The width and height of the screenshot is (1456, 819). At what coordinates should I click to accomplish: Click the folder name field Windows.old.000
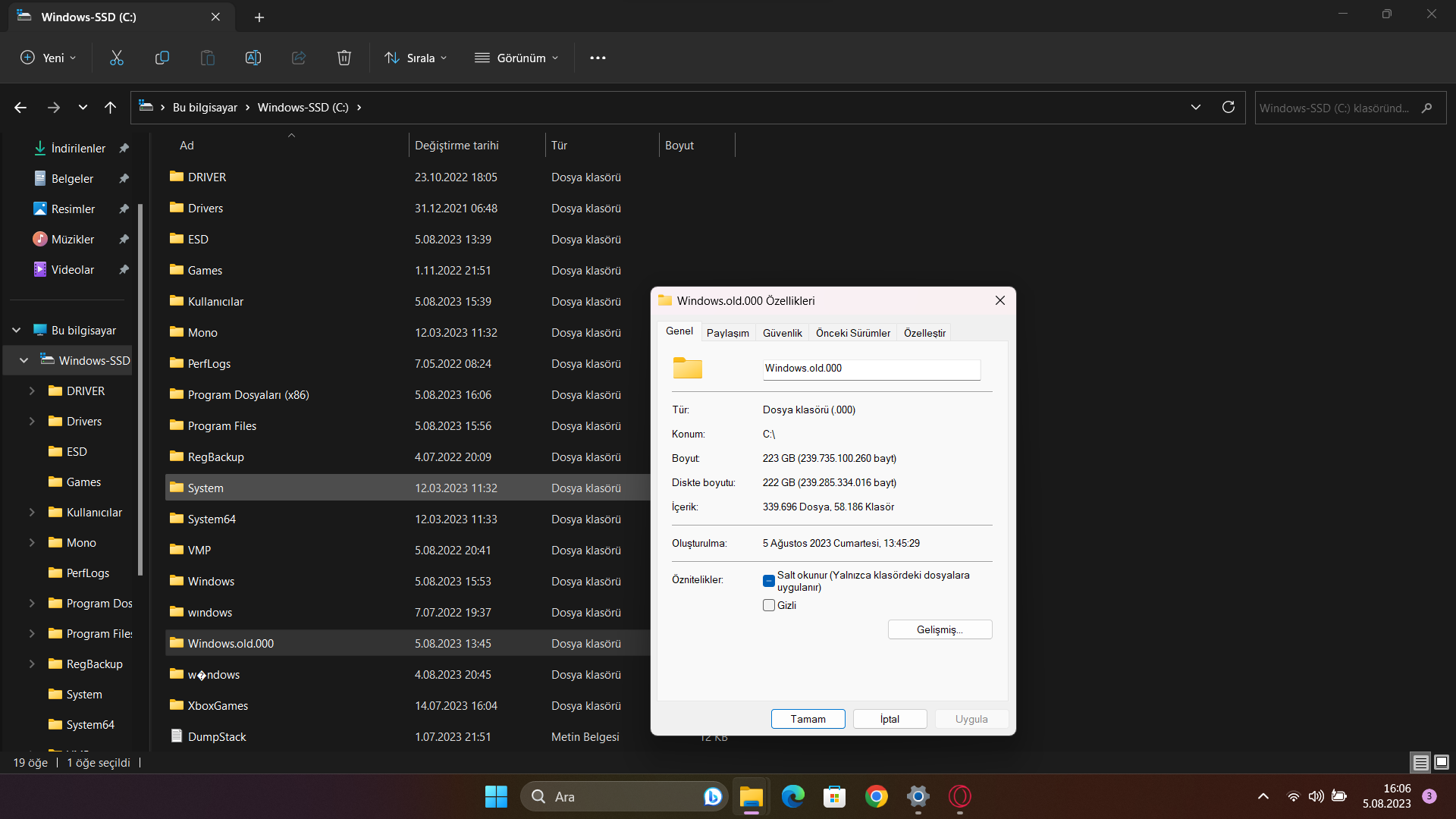point(871,369)
